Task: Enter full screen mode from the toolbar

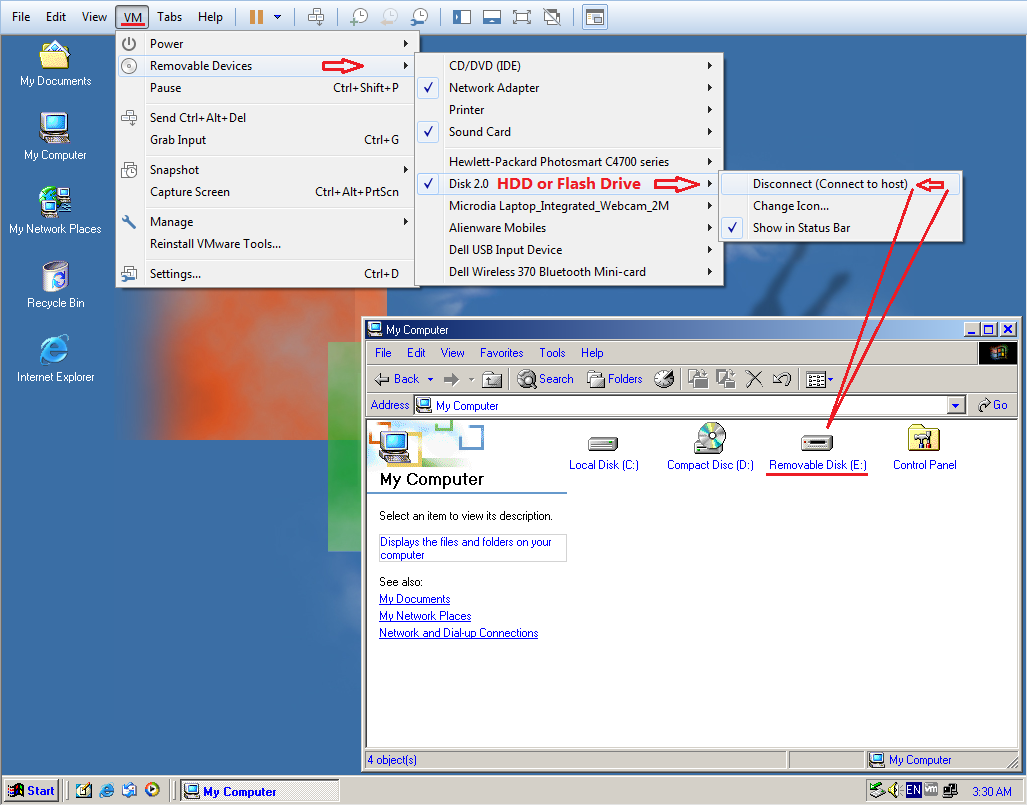Action: pyautogui.click(x=521, y=17)
